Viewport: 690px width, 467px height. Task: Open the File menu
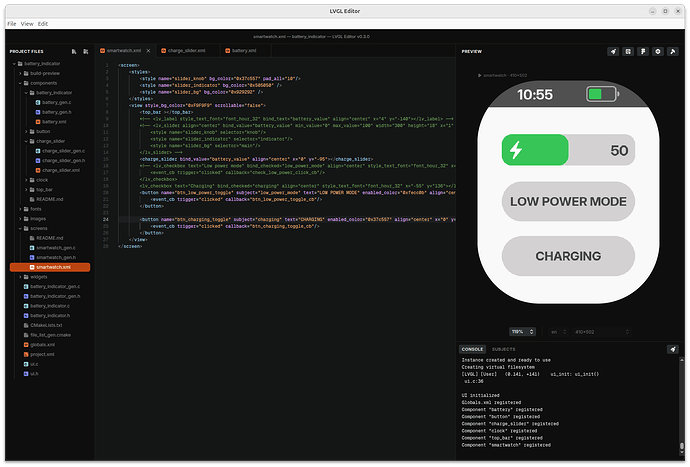point(11,22)
